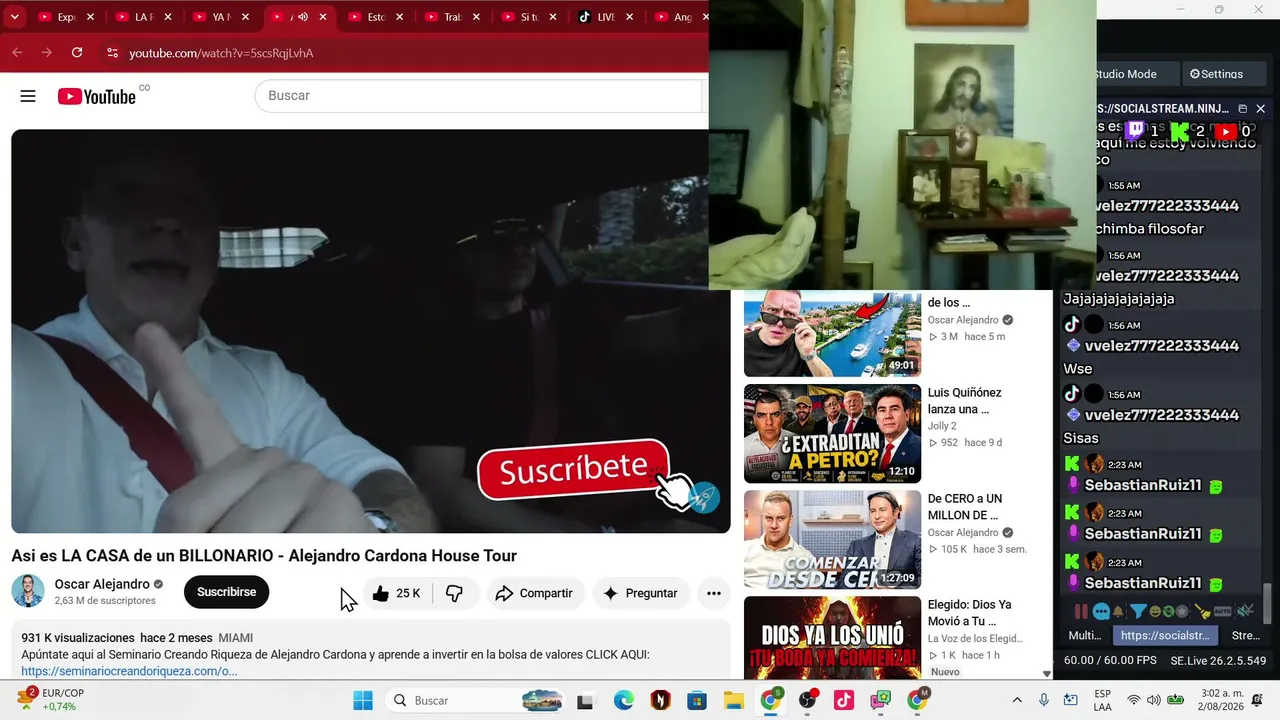
Task: Dislike the Alejandro Cardona House Tour video
Action: (x=454, y=593)
